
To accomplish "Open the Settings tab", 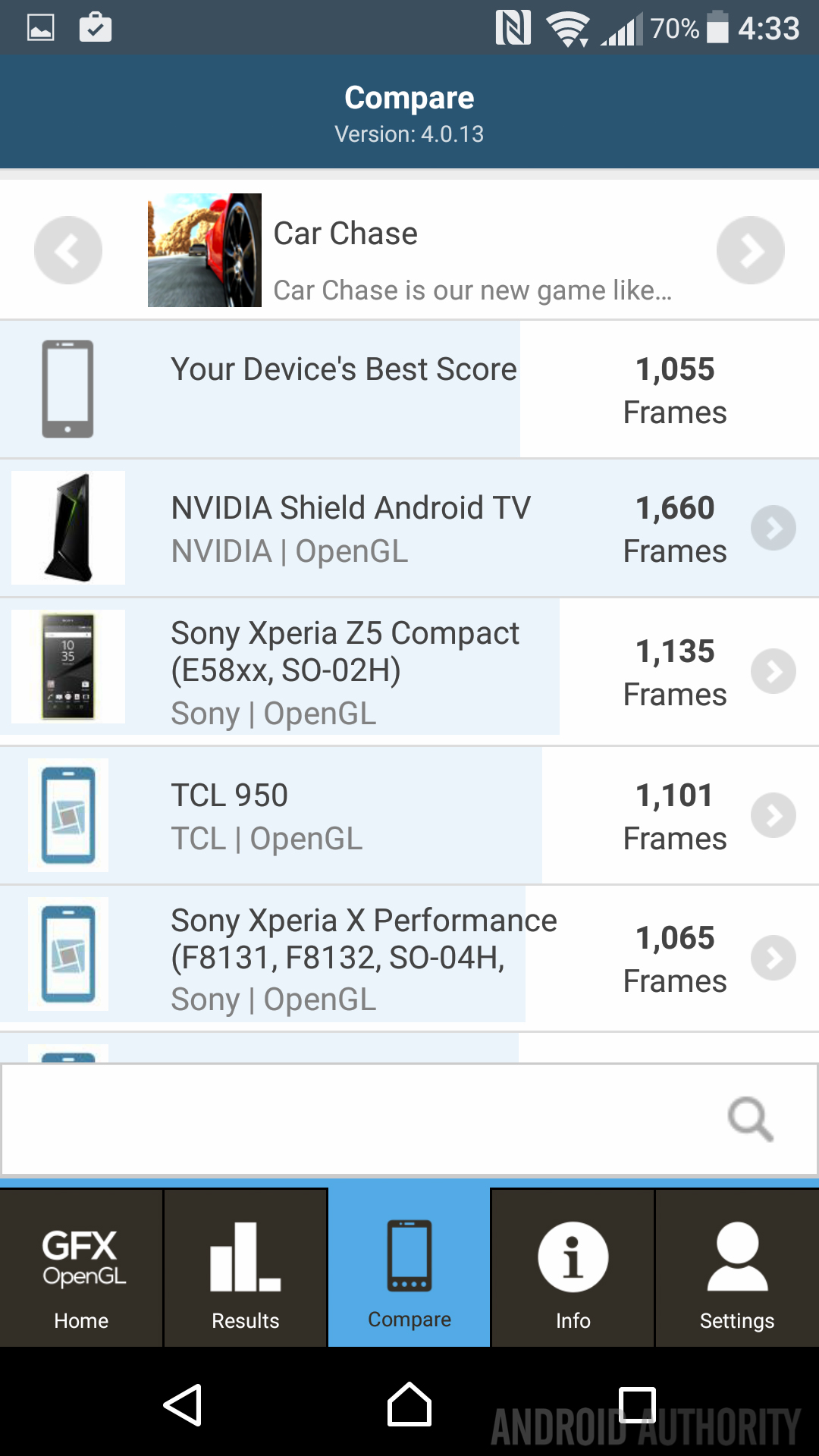I will pos(737,1267).
